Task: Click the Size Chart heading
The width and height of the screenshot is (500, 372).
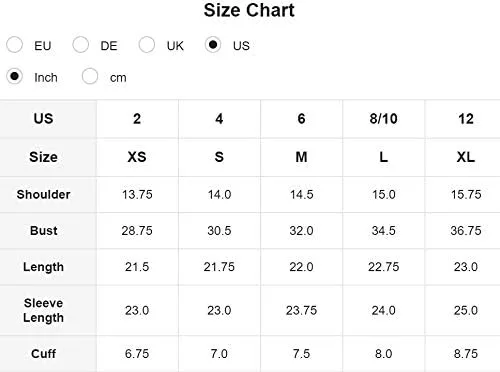Action: pos(249,10)
